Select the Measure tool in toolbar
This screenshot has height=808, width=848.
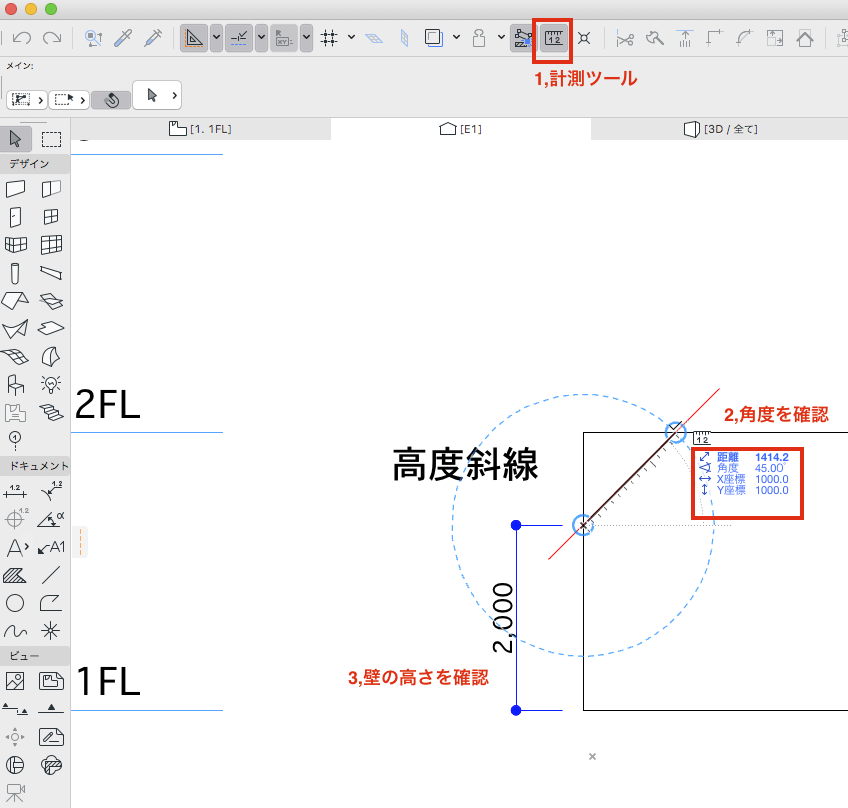click(553, 39)
